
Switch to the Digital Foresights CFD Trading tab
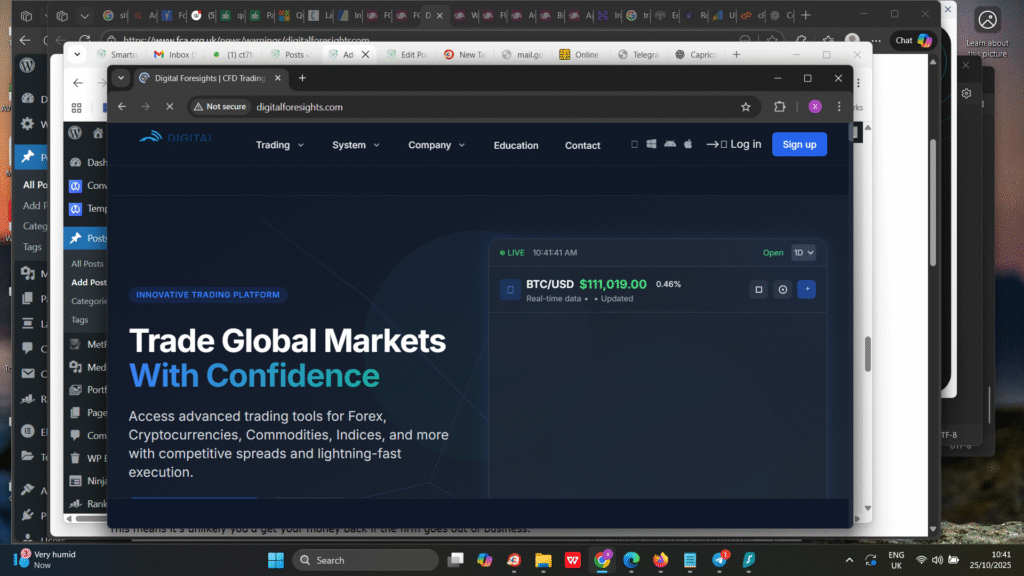coord(205,77)
